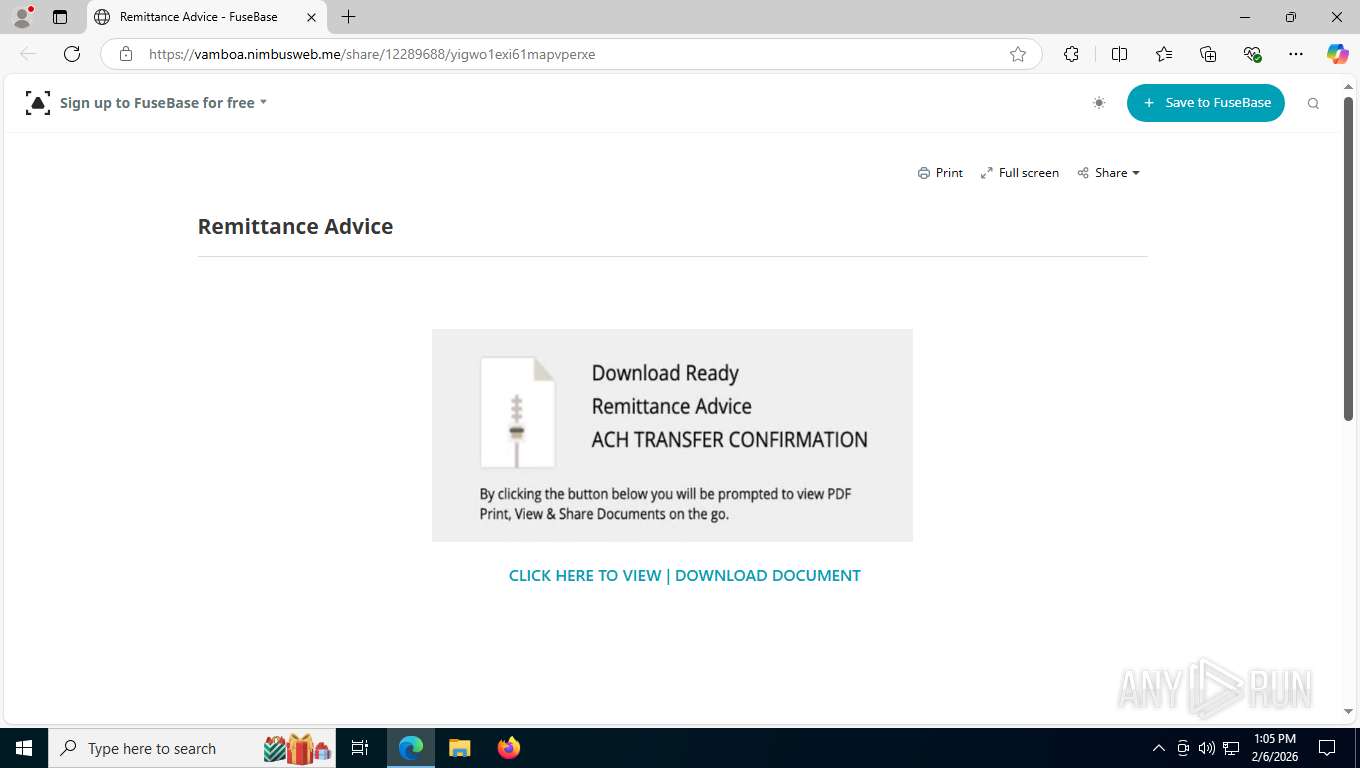
Task: Toggle split screen view icon
Action: [x=1119, y=54]
